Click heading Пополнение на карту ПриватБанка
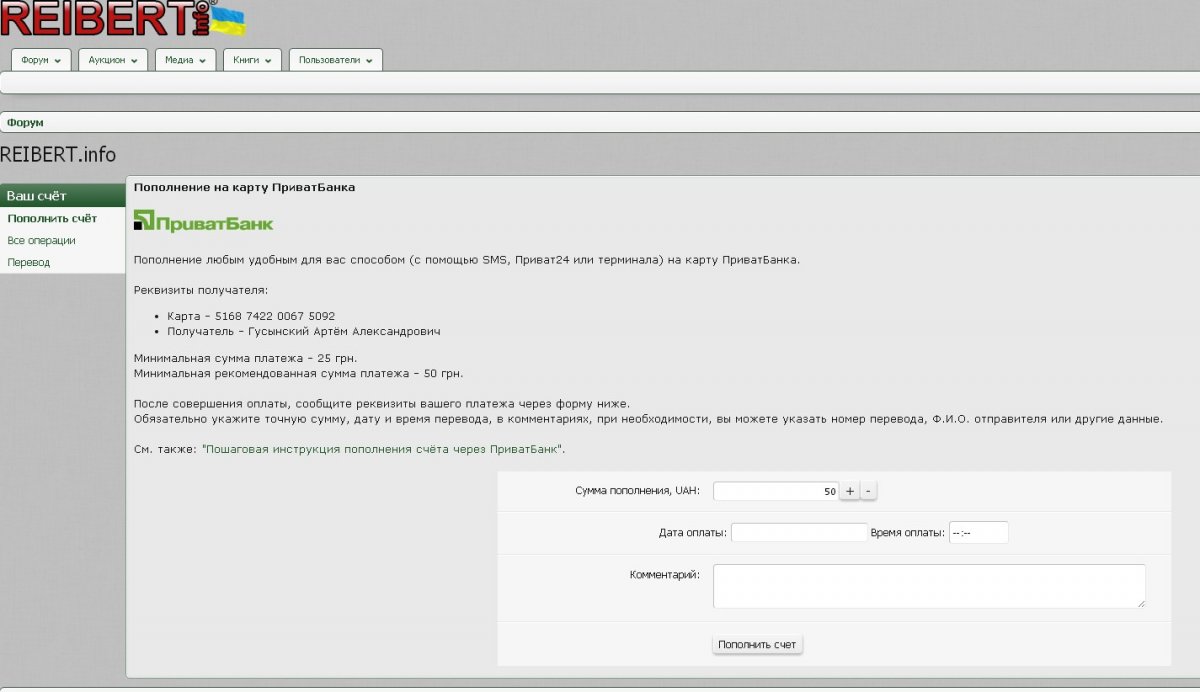1200x692 pixels. [x=244, y=187]
